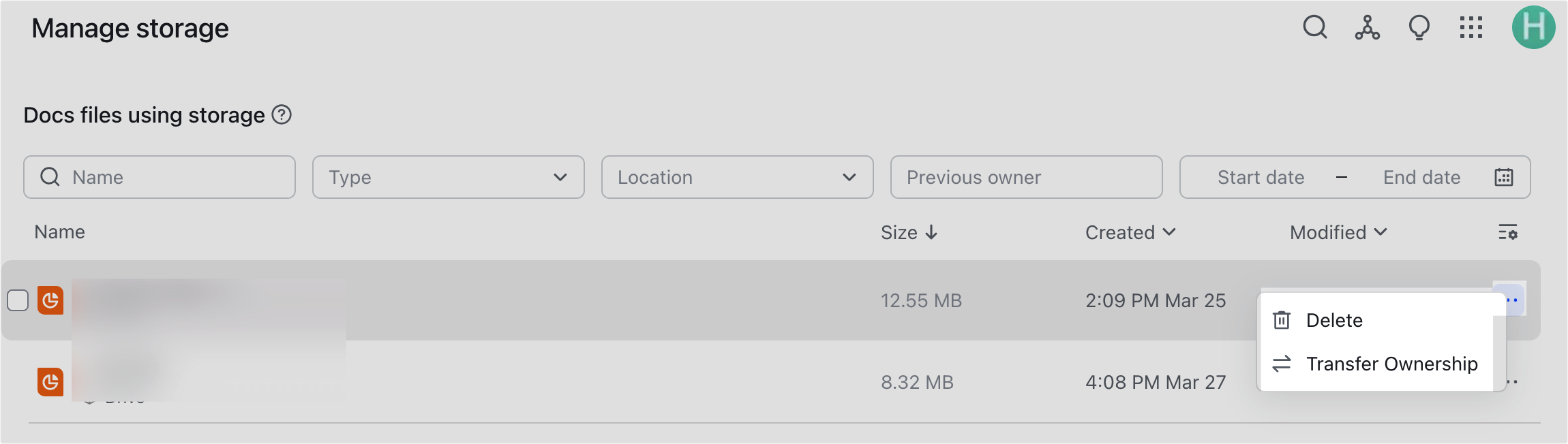Click the H profile avatar

(1535, 29)
